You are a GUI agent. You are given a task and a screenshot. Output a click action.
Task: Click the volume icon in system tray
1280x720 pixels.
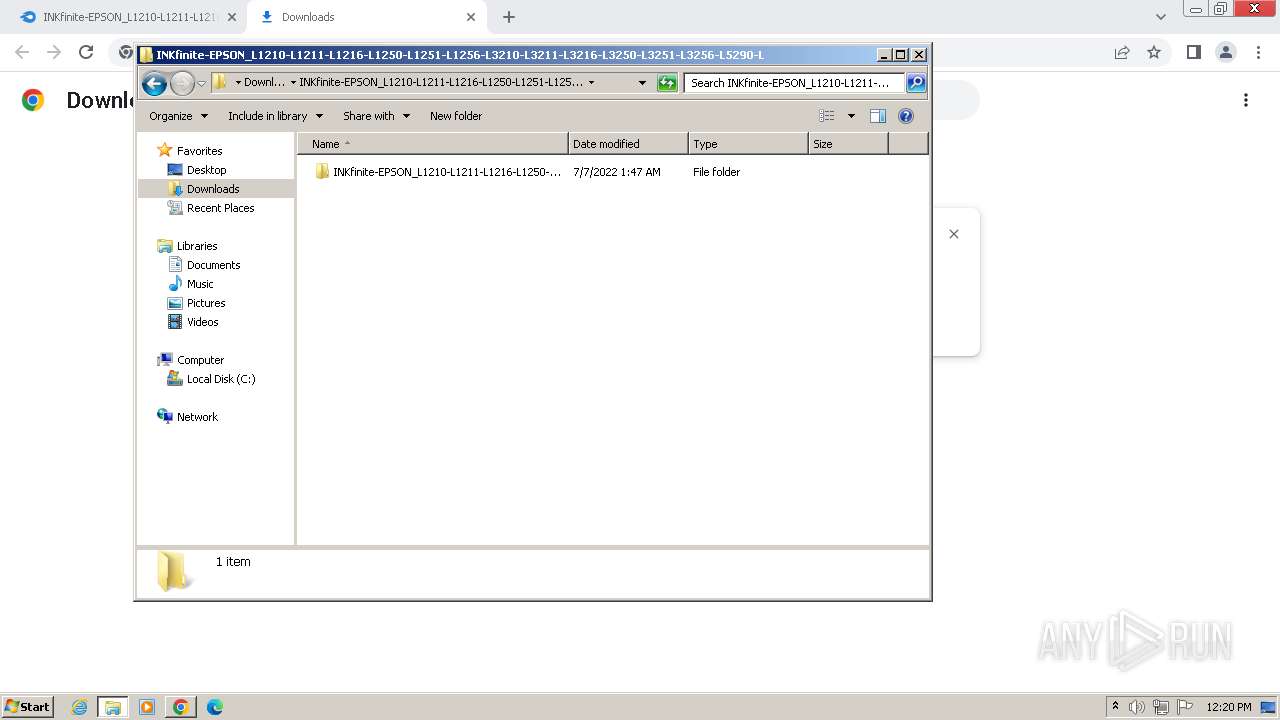1137,707
